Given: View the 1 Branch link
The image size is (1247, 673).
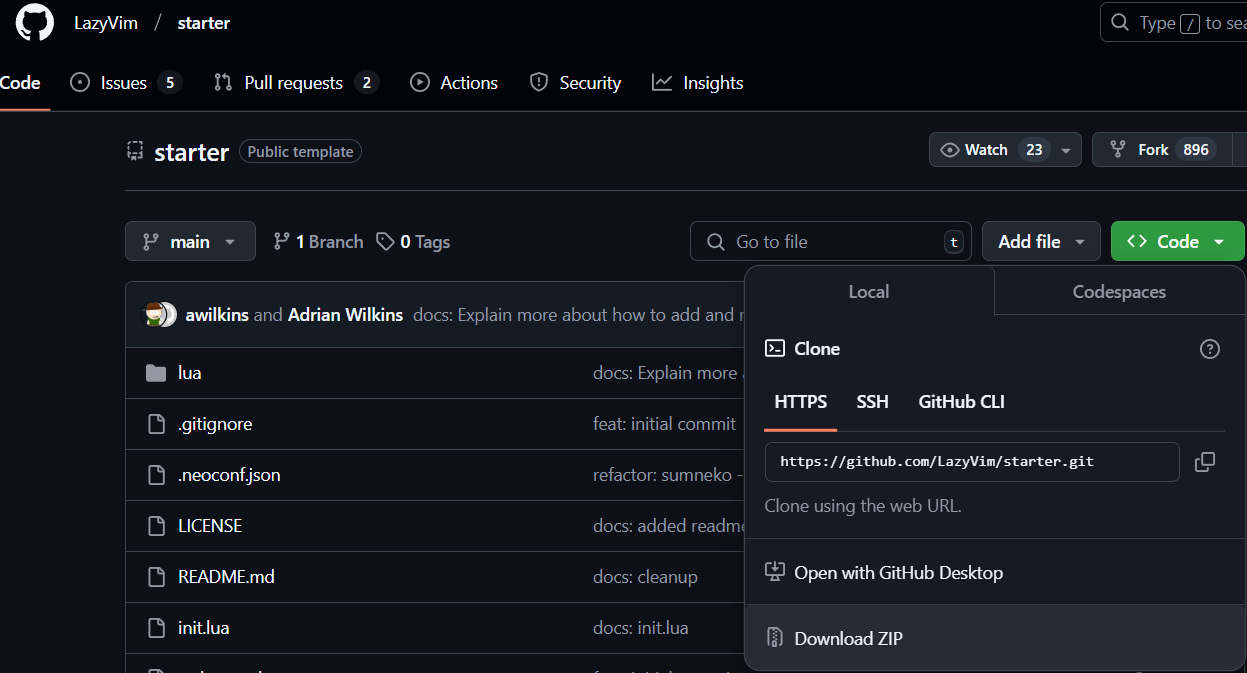Looking at the screenshot, I should pos(318,242).
